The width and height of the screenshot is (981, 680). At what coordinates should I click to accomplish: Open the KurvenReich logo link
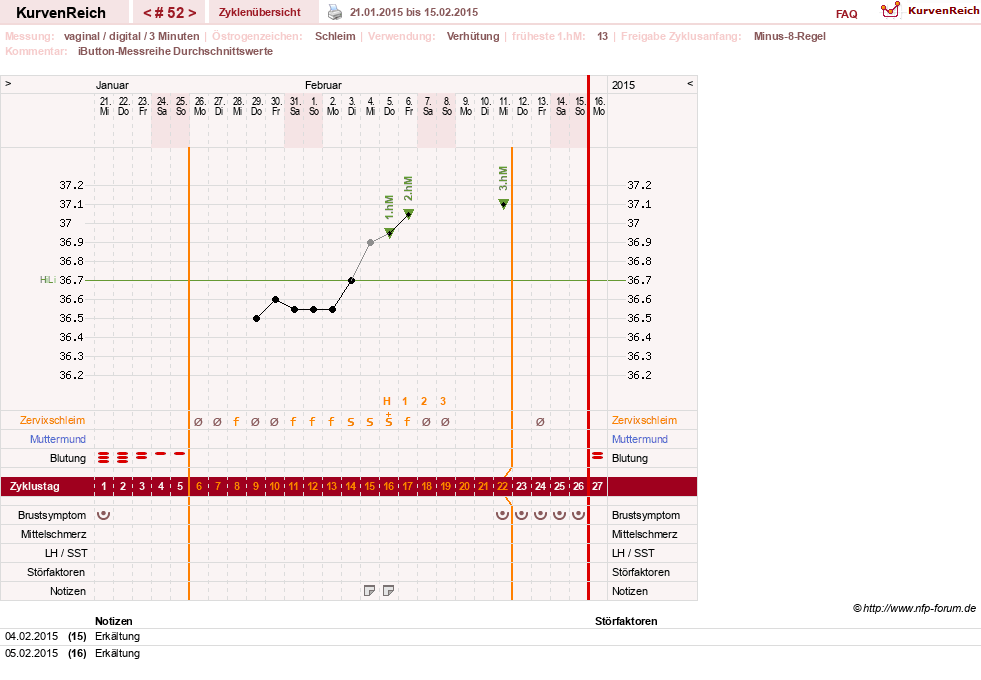929,10
